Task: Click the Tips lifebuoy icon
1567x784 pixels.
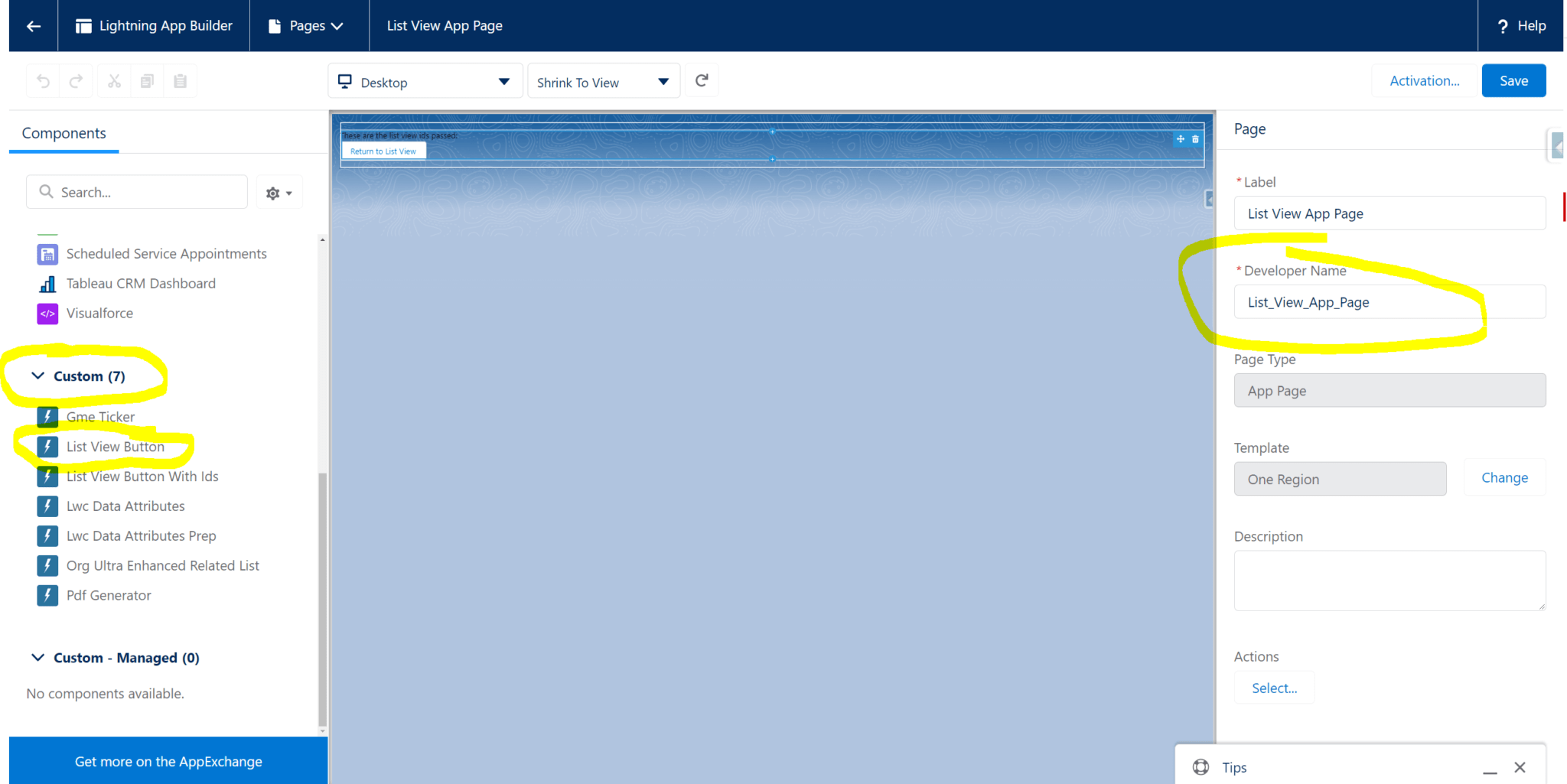Action: (x=1201, y=767)
